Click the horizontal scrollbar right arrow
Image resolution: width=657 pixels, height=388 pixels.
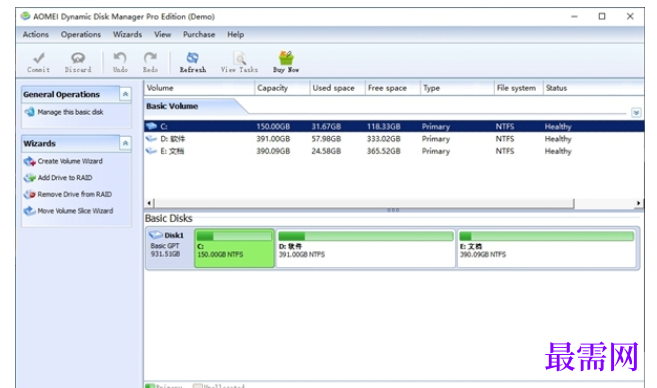click(x=638, y=203)
